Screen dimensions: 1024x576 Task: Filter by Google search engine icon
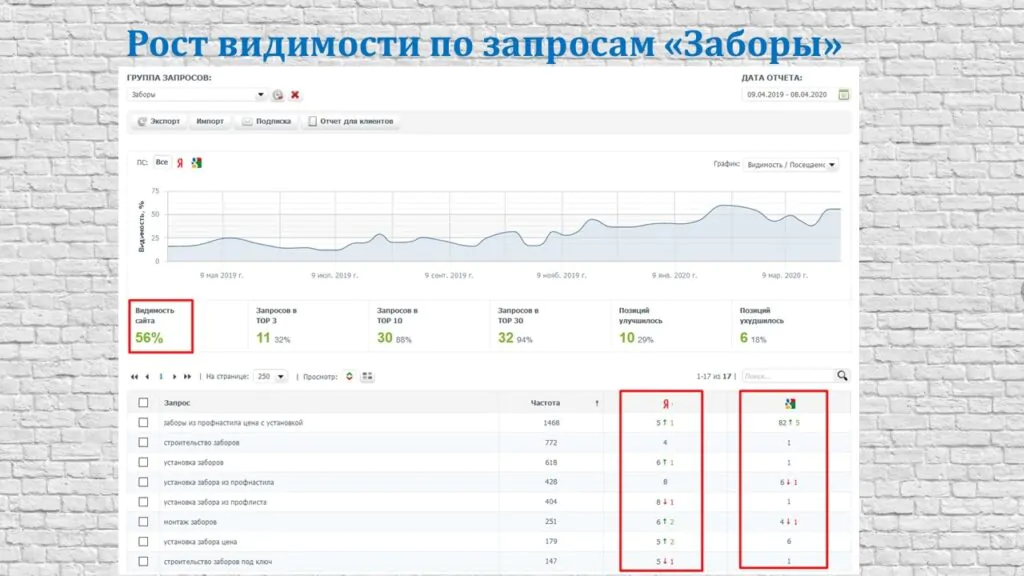[197, 163]
